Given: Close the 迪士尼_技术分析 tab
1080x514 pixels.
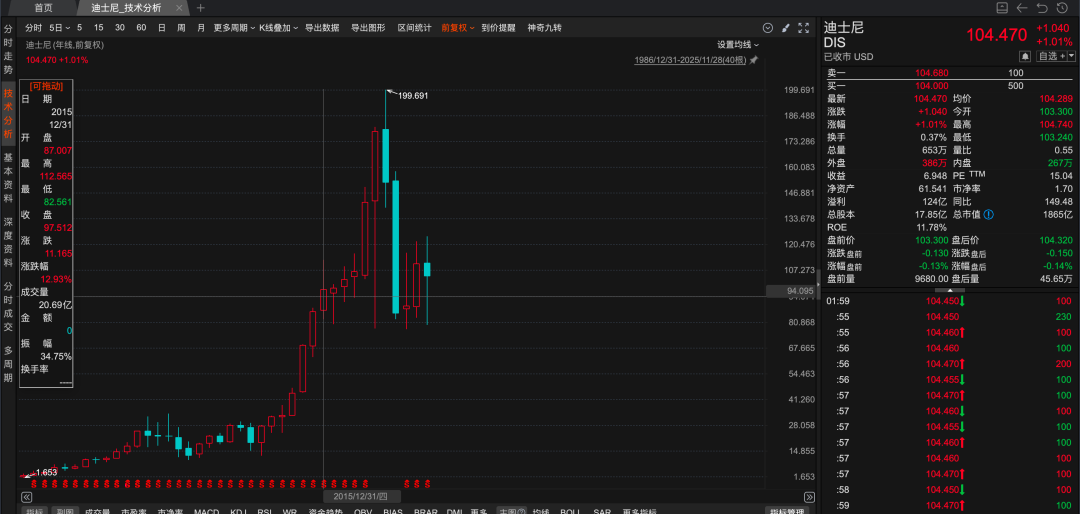Looking at the screenshot, I should (x=180, y=8).
